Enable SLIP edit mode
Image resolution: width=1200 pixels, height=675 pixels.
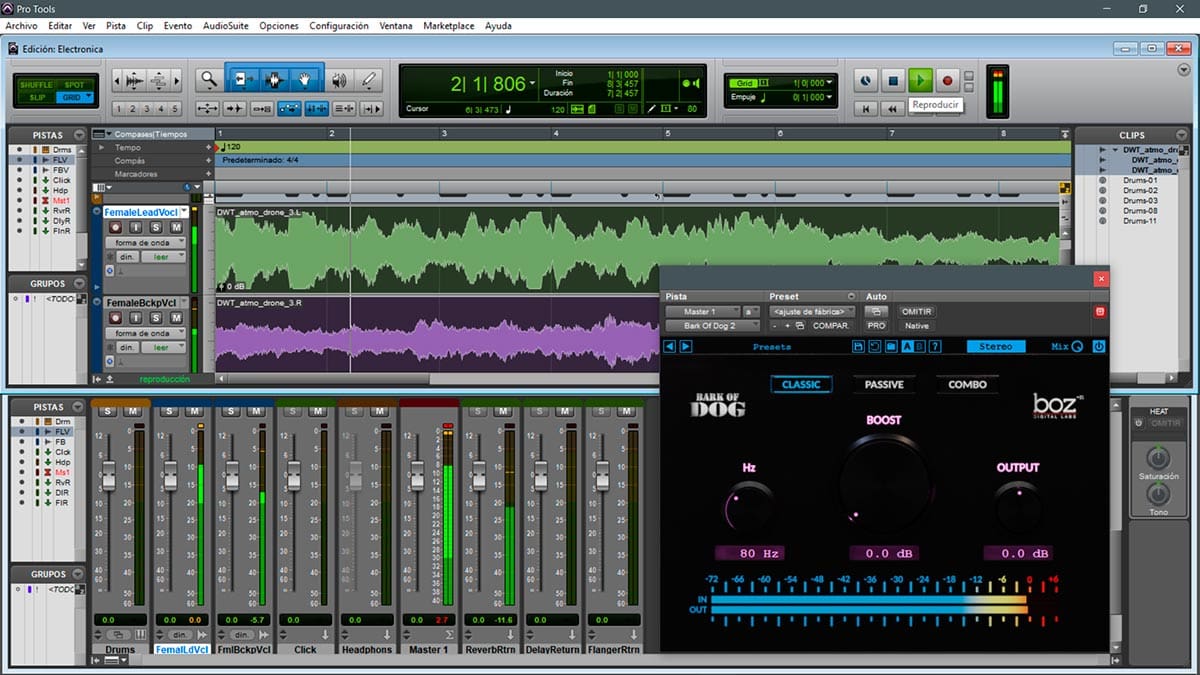[36, 97]
